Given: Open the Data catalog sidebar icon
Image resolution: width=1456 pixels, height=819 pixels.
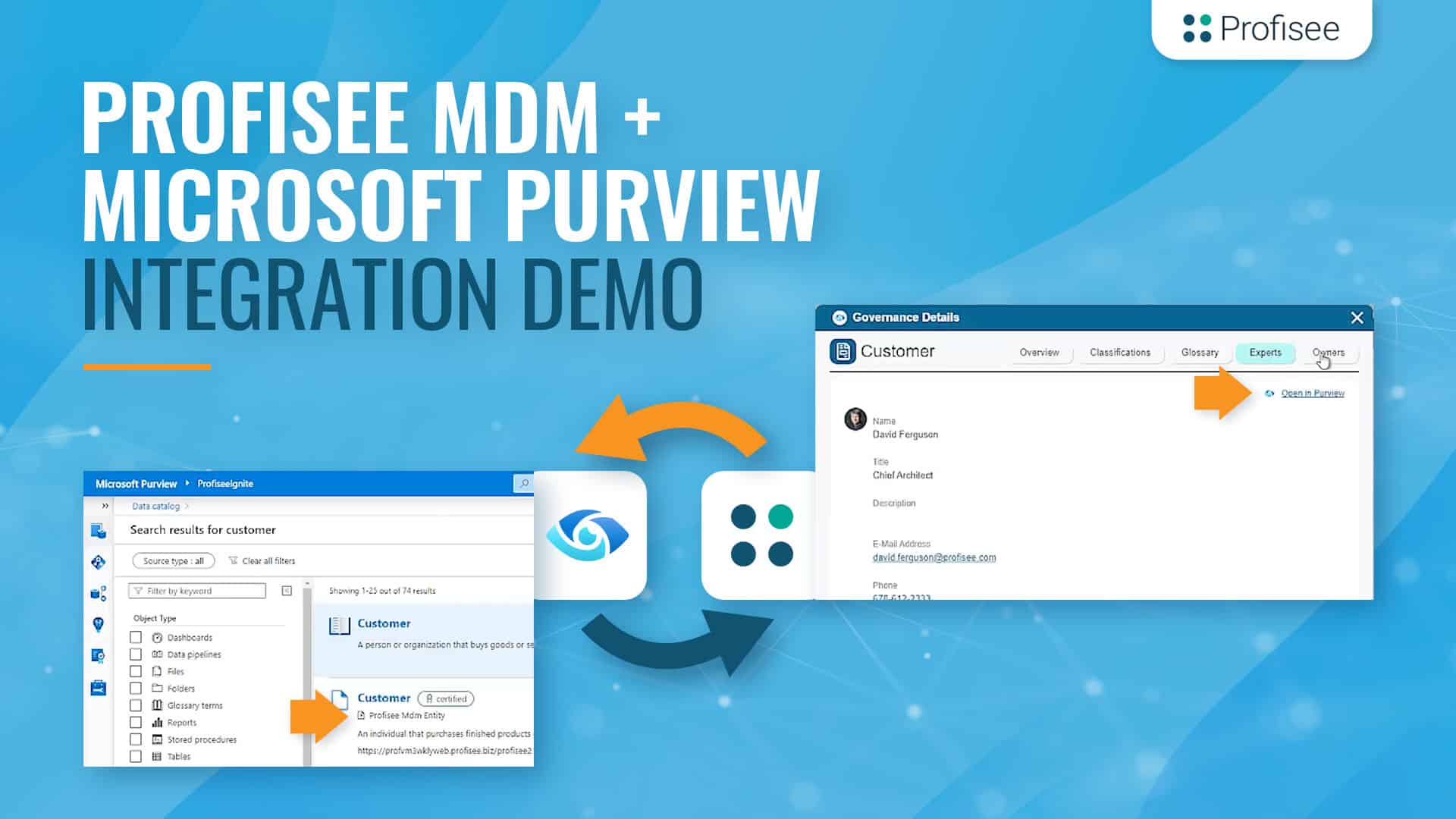Looking at the screenshot, I should pyautogui.click(x=98, y=531).
